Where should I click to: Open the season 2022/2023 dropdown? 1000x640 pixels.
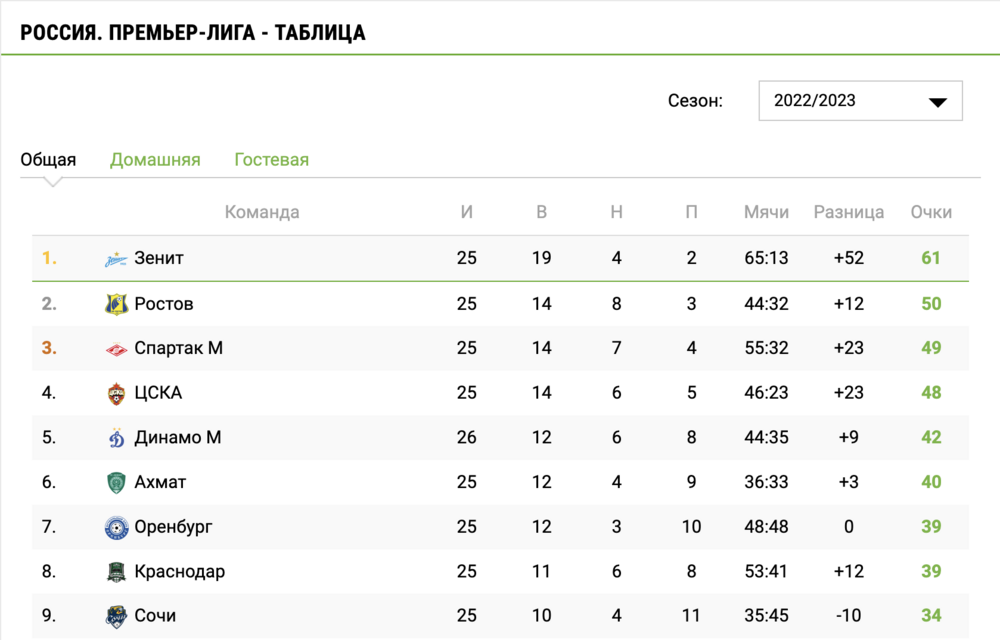[x=860, y=101]
